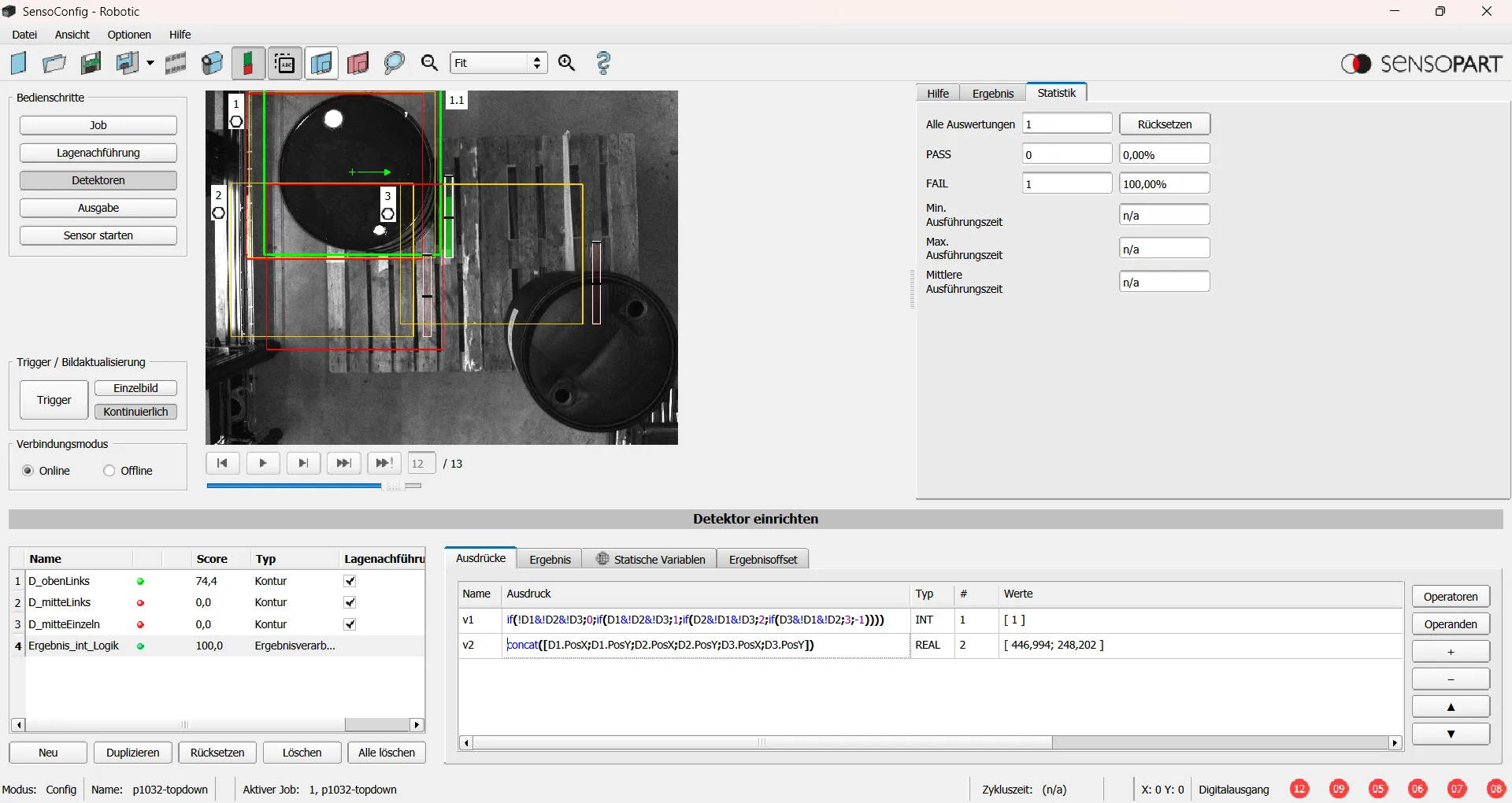The width and height of the screenshot is (1512, 803).
Task: Play the stored image sequence
Action: (263, 463)
